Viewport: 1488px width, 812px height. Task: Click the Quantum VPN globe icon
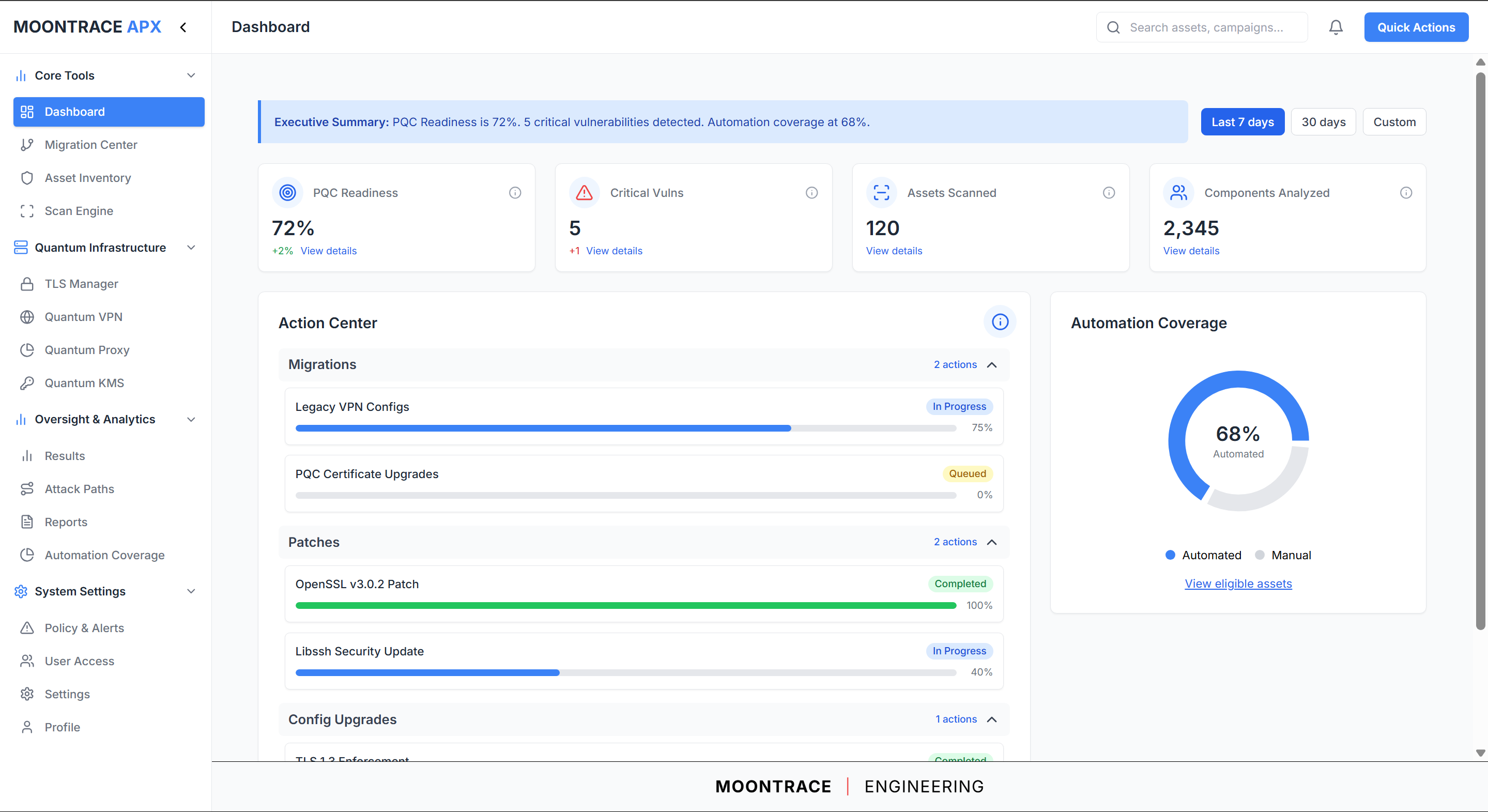pyautogui.click(x=27, y=317)
